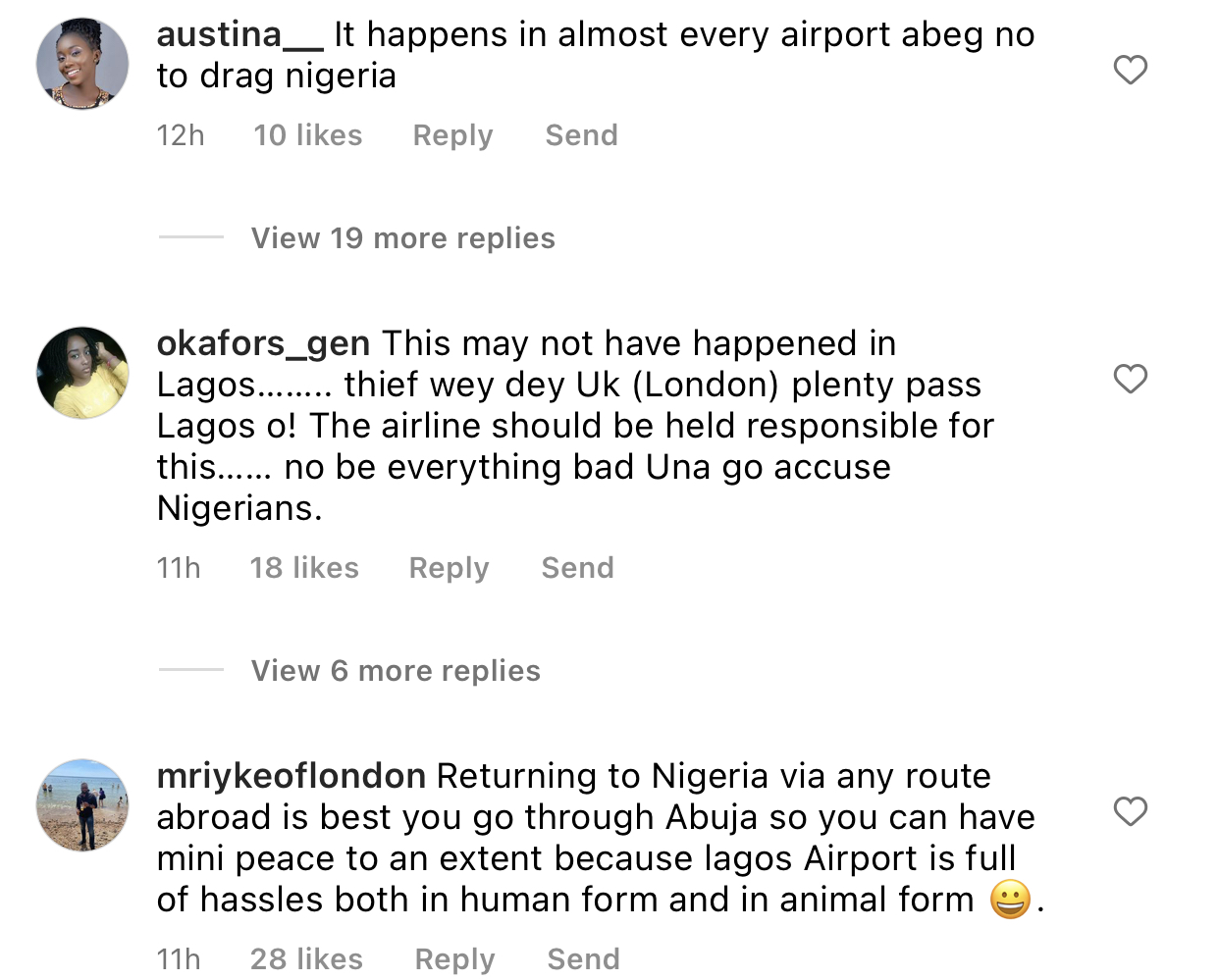Expand View 6 more replies
The image size is (1219, 980).
click(396, 671)
